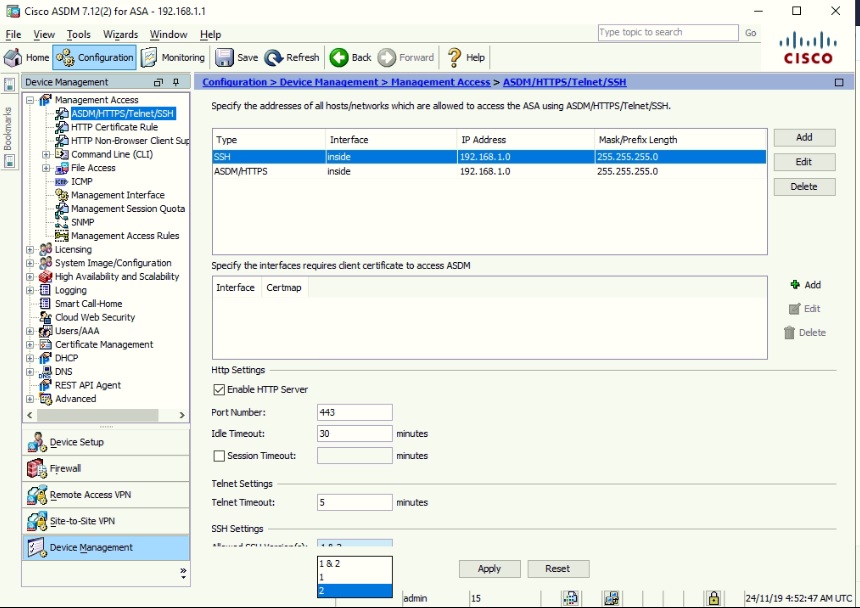
Task: Click the search topic field
Action: click(x=668, y=32)
